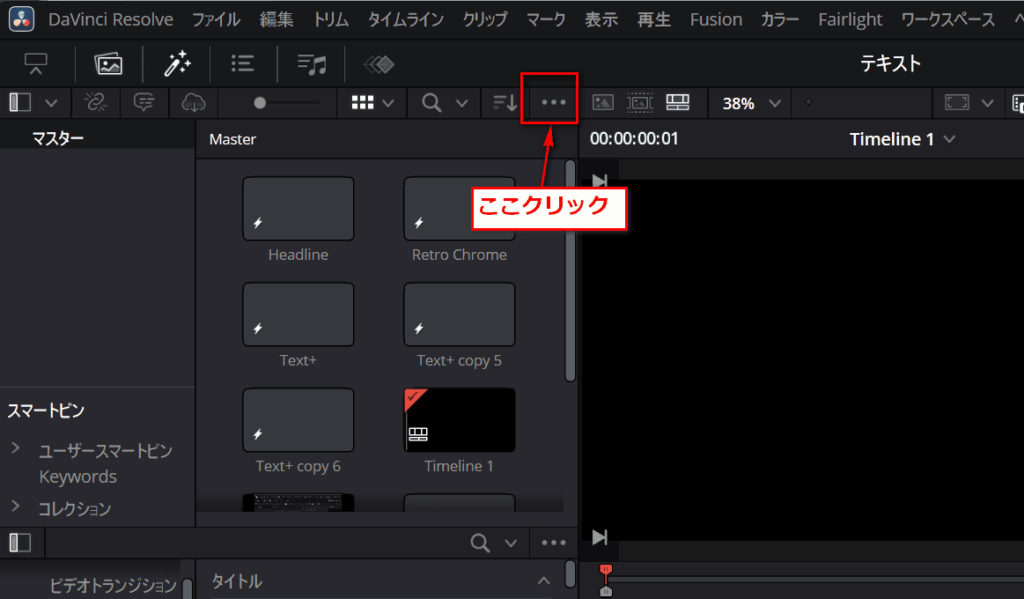The height and width of the screenshot is (599, 1024).
Task: Toggle the effects panel sidebar icon
Action: point(20,543)
